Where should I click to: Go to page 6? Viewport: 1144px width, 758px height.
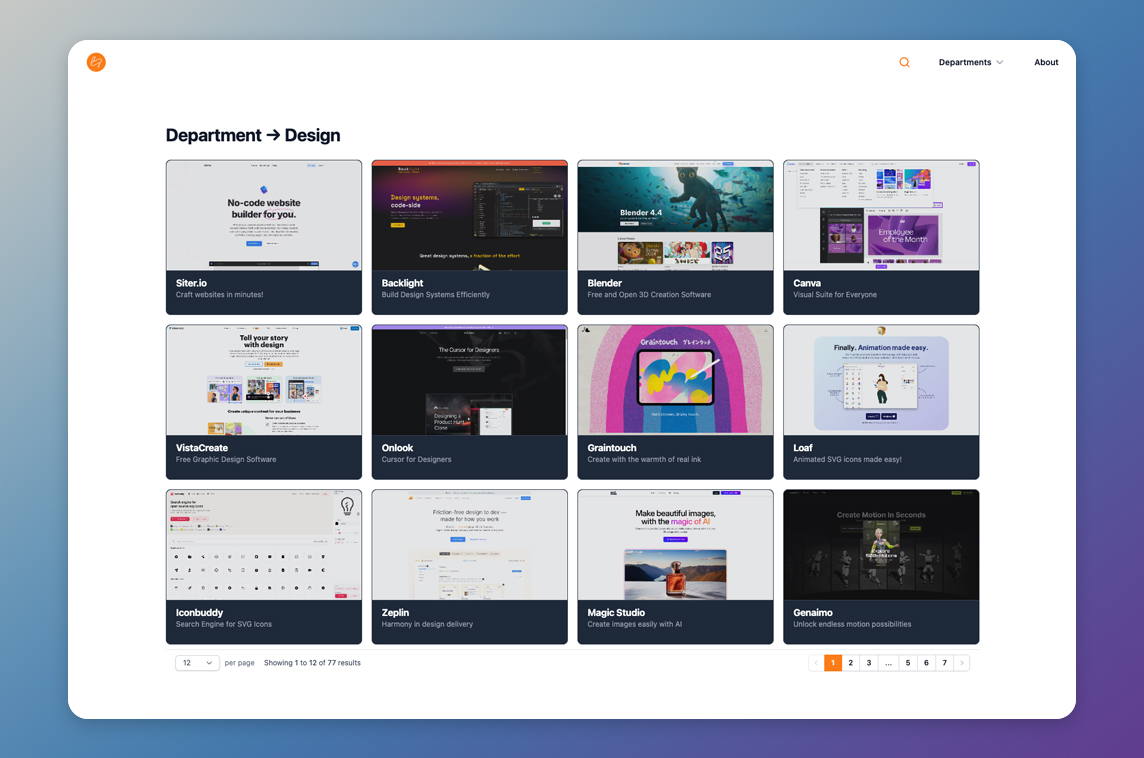927,663
